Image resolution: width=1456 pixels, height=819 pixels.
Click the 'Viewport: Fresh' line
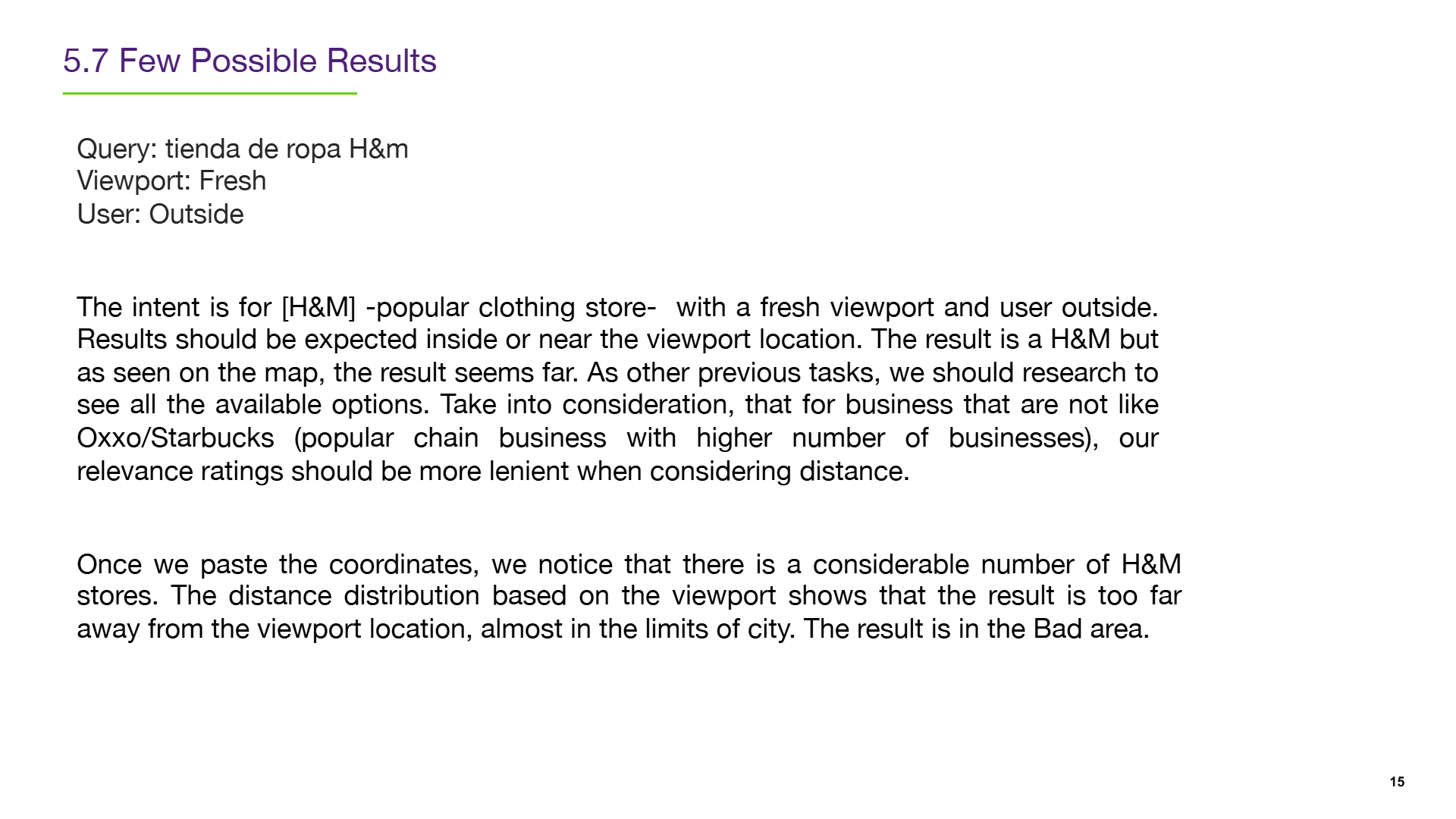coord(171,181)
